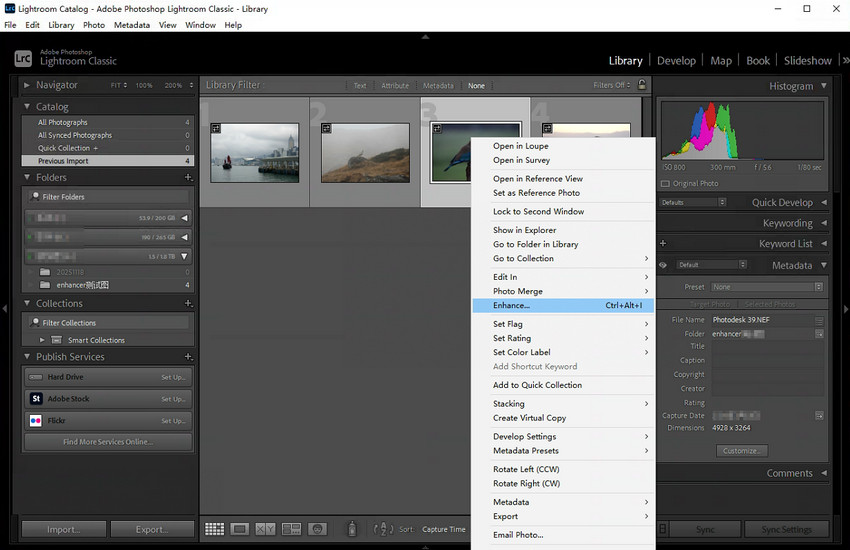Click the Import... button
Image resolution: width=850 pixels, height=550 pixels.
[63, 529]
